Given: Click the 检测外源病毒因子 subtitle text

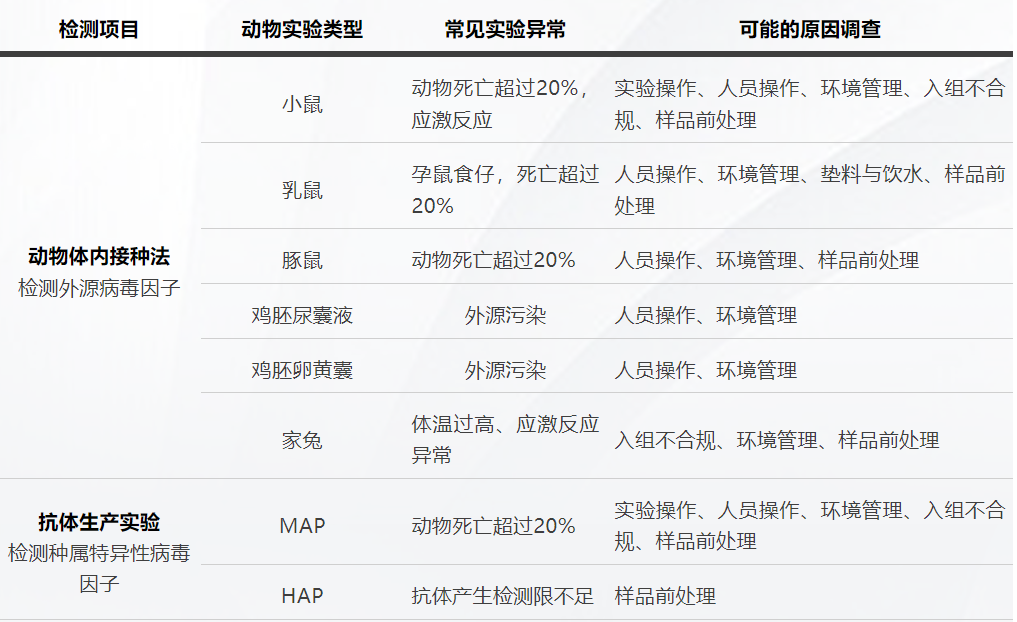Looking at the screenshot, I should coord(99,288).
